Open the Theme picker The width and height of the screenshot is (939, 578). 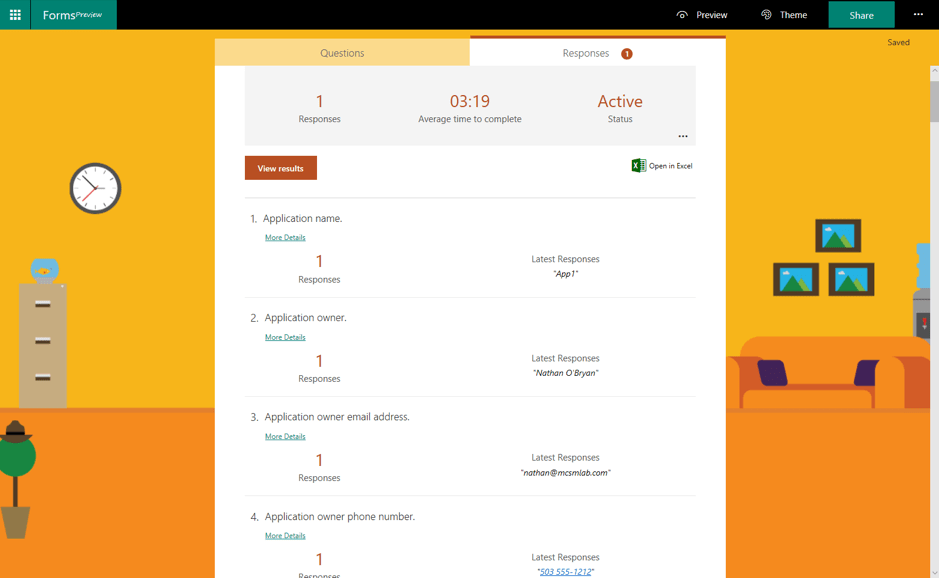785,14
